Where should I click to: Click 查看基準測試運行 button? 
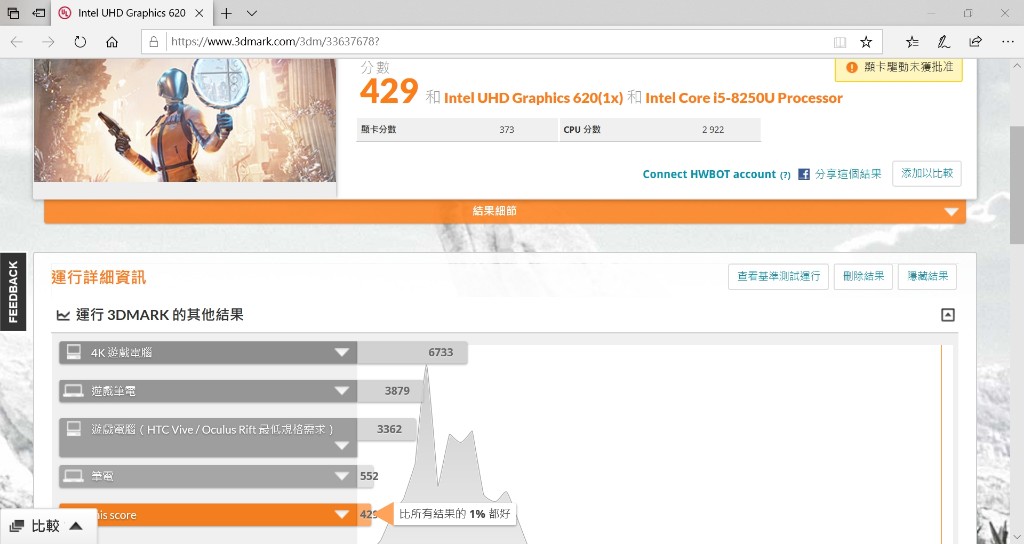(x=778, y=277)
